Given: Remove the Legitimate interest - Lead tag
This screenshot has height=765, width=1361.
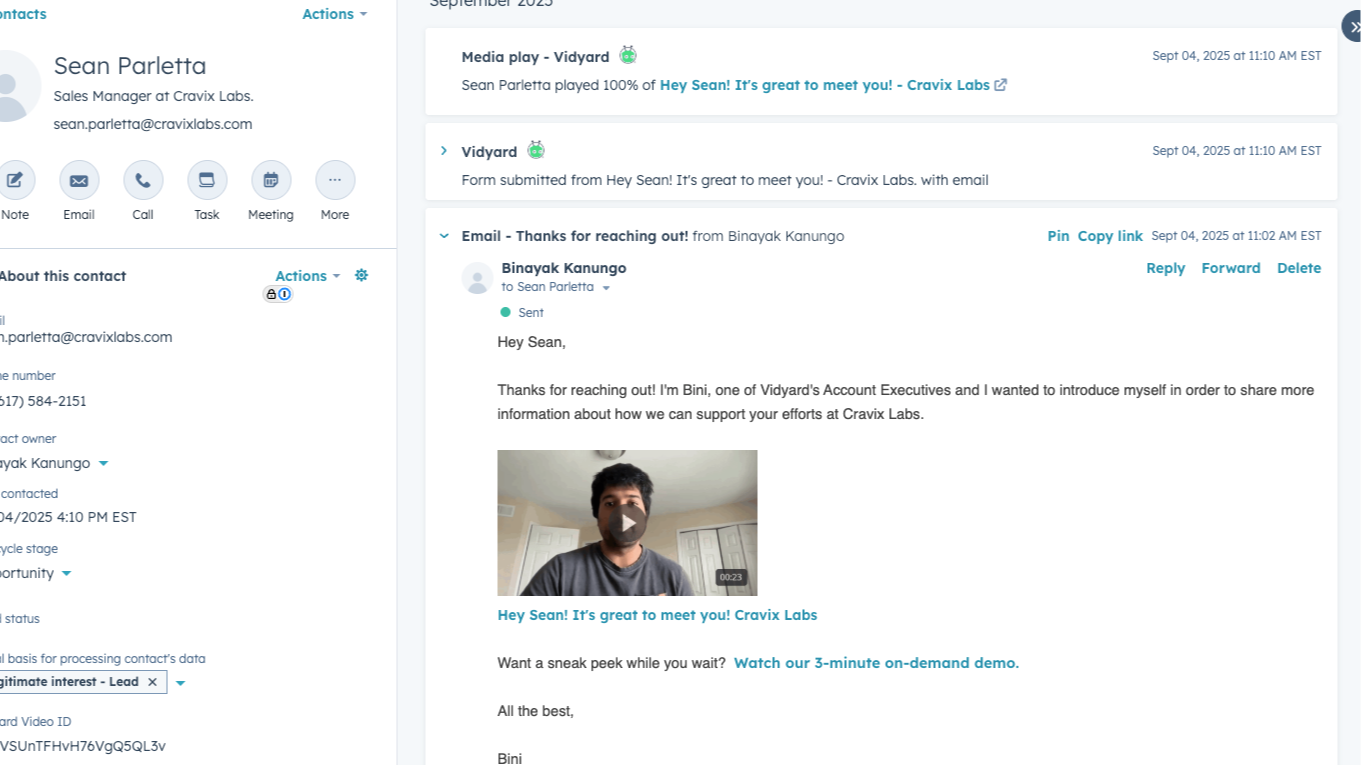Looking at the screenshot, I should click(x=151, y=682).
